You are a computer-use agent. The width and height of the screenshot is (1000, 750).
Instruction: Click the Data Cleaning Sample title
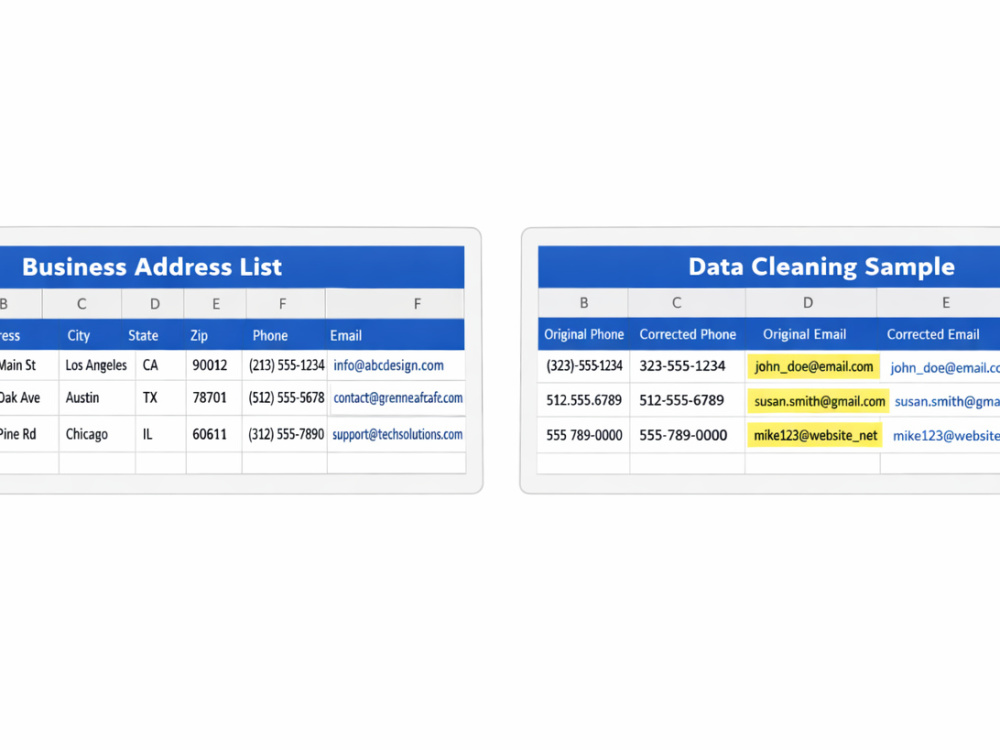[x=821, y=267]
